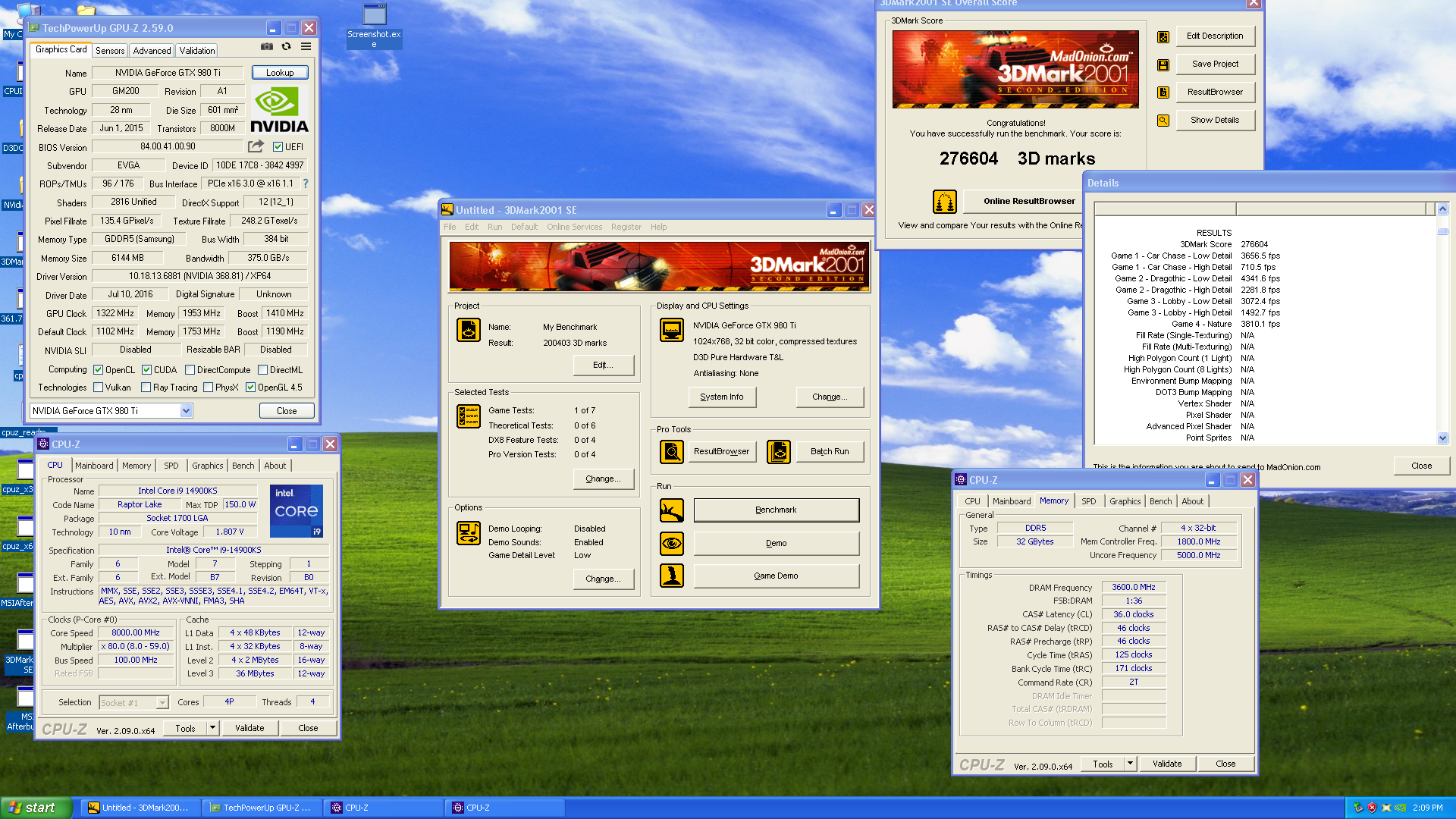This screenshot has width=1456, height=819.
Task: Click the GPU name field in GPU-Z
Action: [168, 73]
